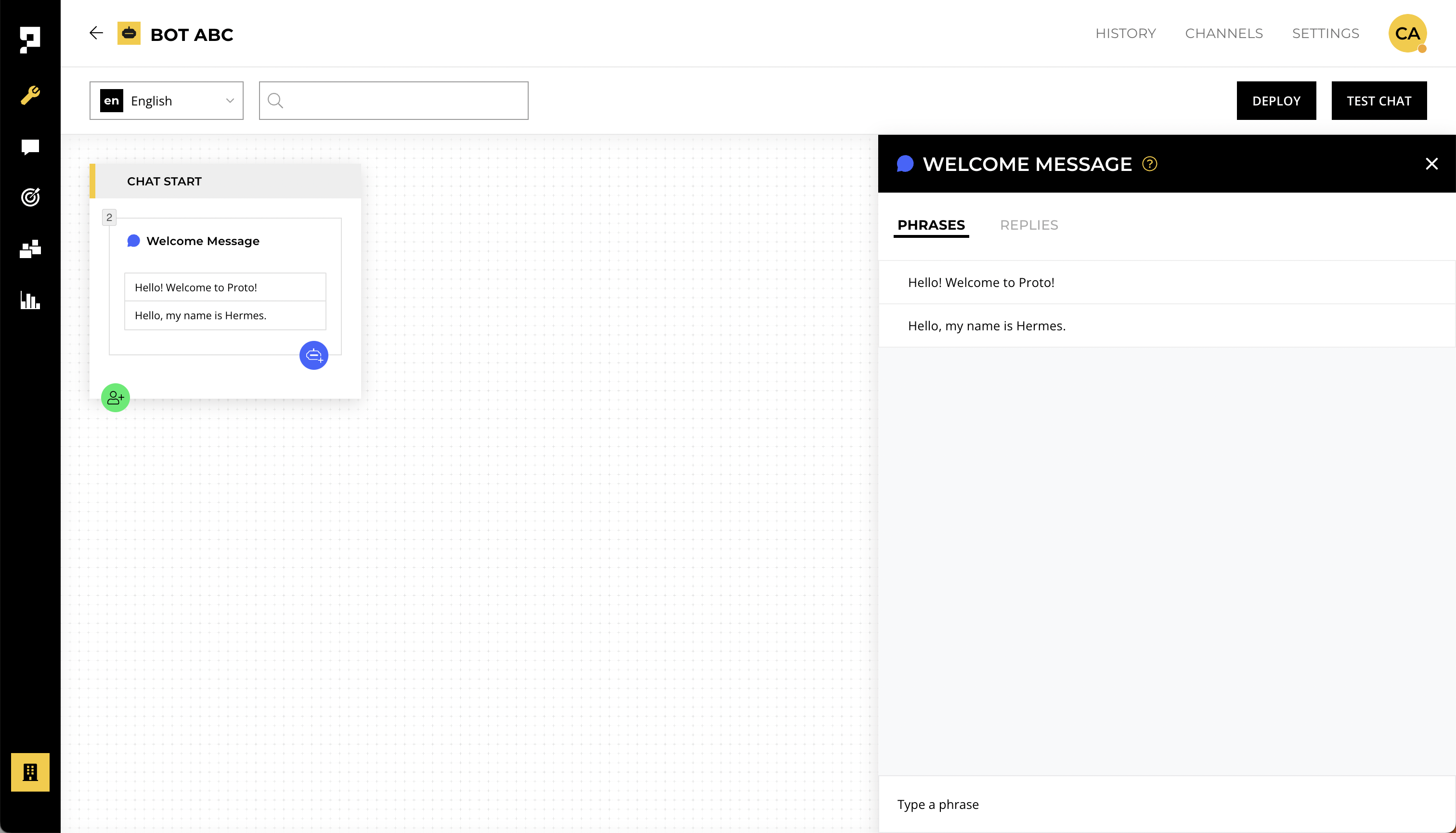Switch to the REPLIES tab
Screen dimensions: 1456x833
tap(1028, 225)
